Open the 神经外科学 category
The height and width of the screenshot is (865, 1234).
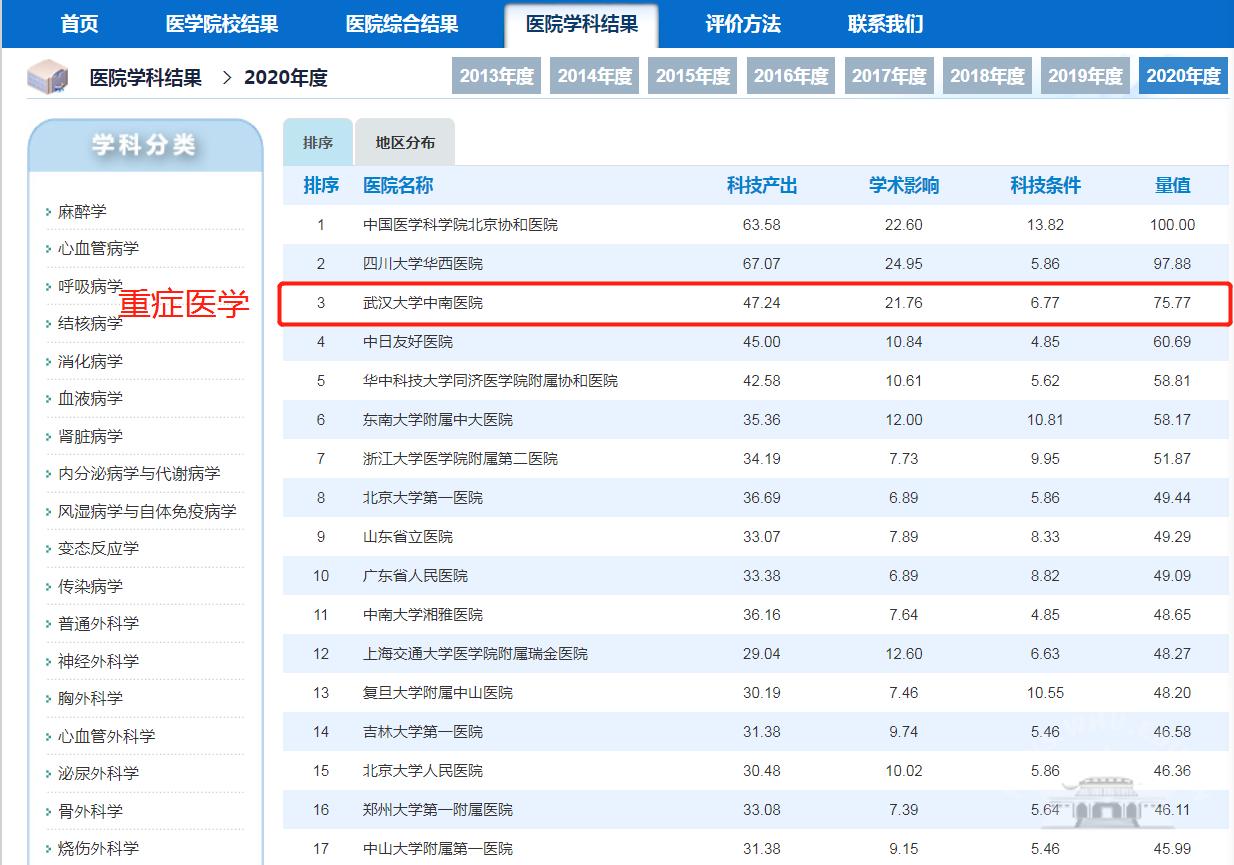pos(98,661)
